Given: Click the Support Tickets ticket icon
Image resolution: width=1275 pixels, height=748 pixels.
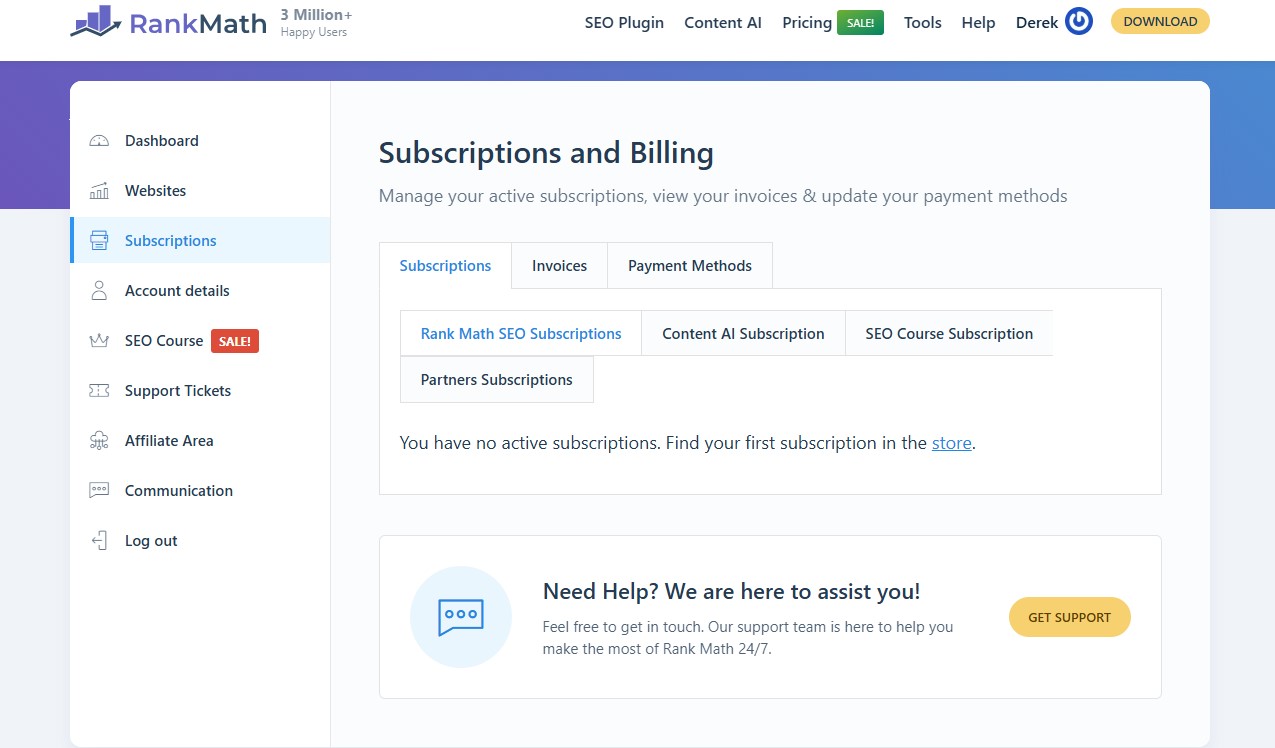Looking at the screenshot, I should [99, 391].
